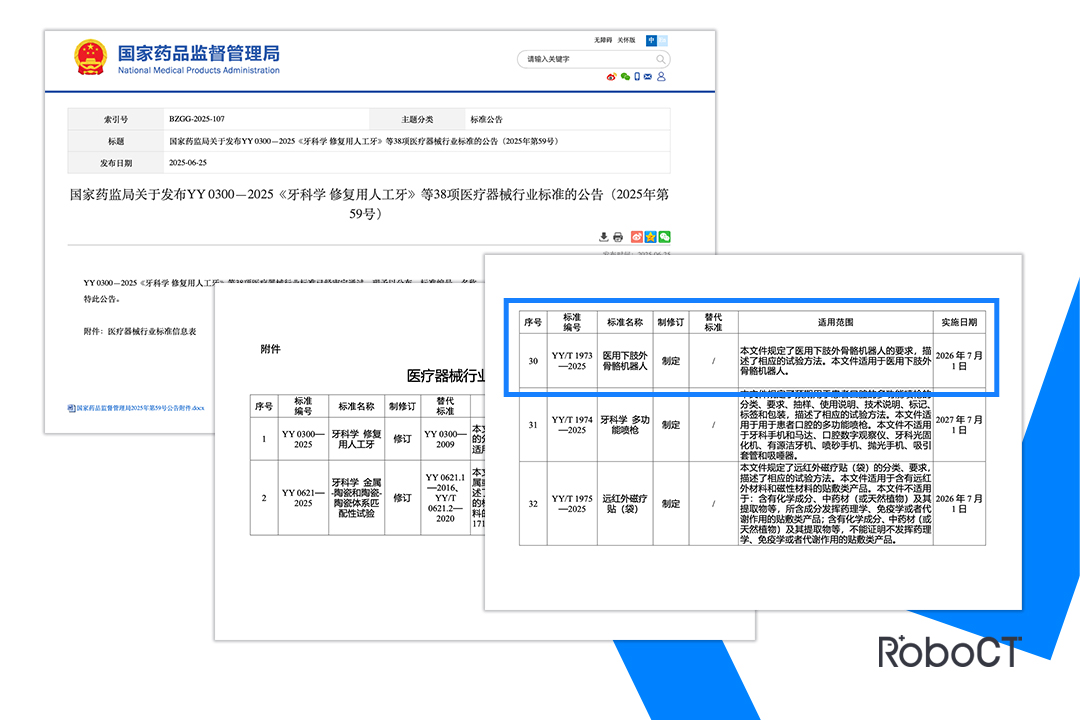The image size is (1080, 720).
Task: Switch site language to English via En toggle
Action: [664, 40]
